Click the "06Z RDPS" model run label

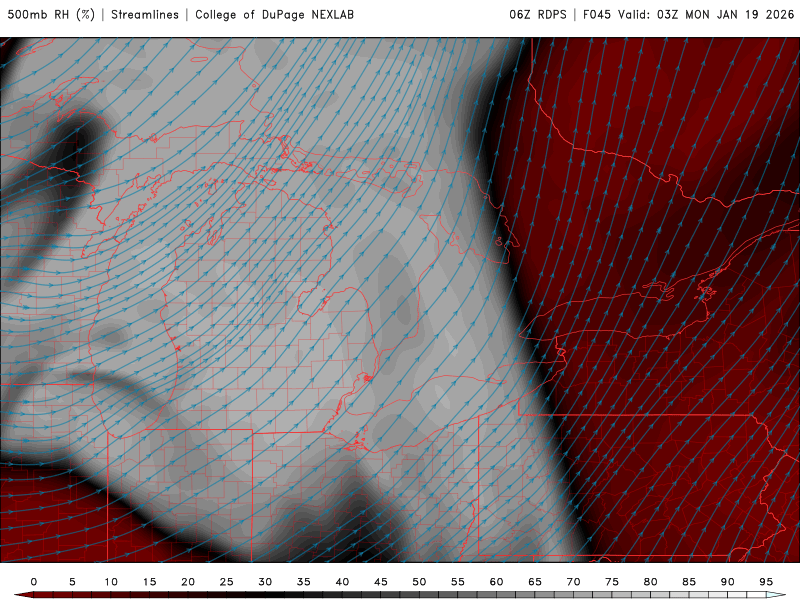pyautogui.click(x=538, y=14)
